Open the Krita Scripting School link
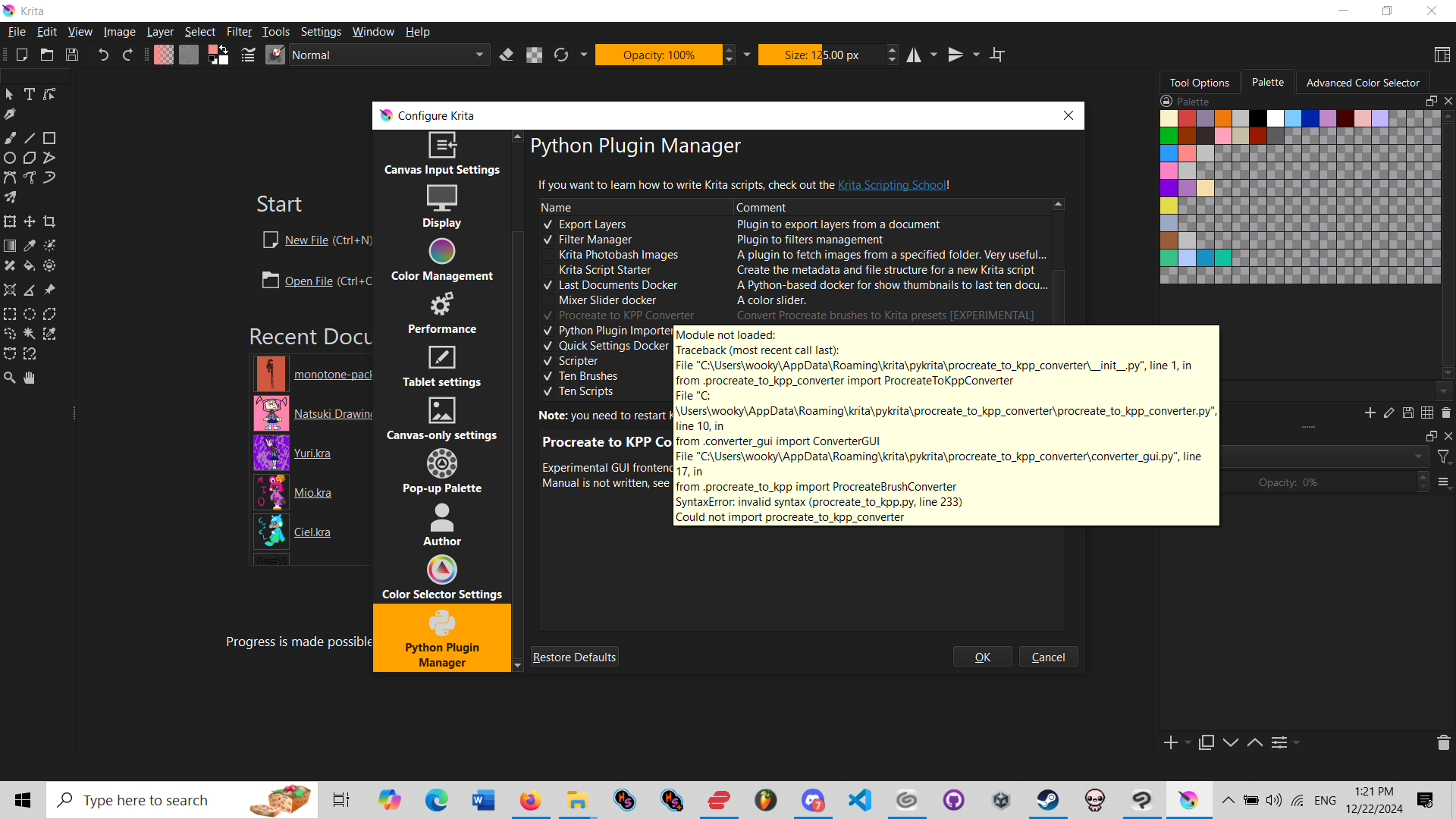Viewport: 1456px width, 819px height. pos(892,185)
